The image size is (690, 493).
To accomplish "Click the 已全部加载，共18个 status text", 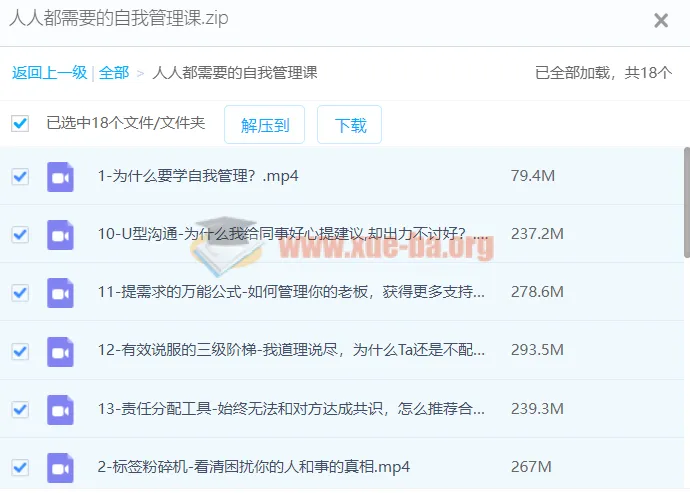I will point(603,73).
